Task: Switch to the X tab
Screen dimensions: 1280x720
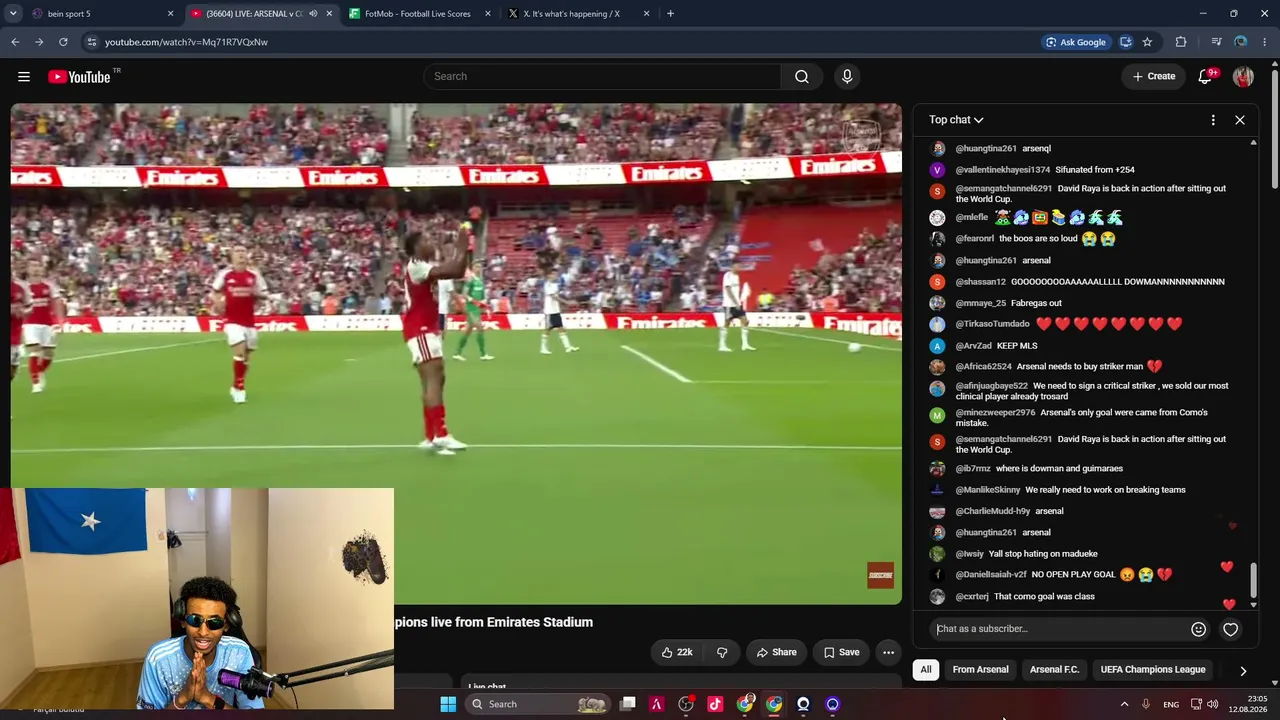Action: (x=578, y=14)
